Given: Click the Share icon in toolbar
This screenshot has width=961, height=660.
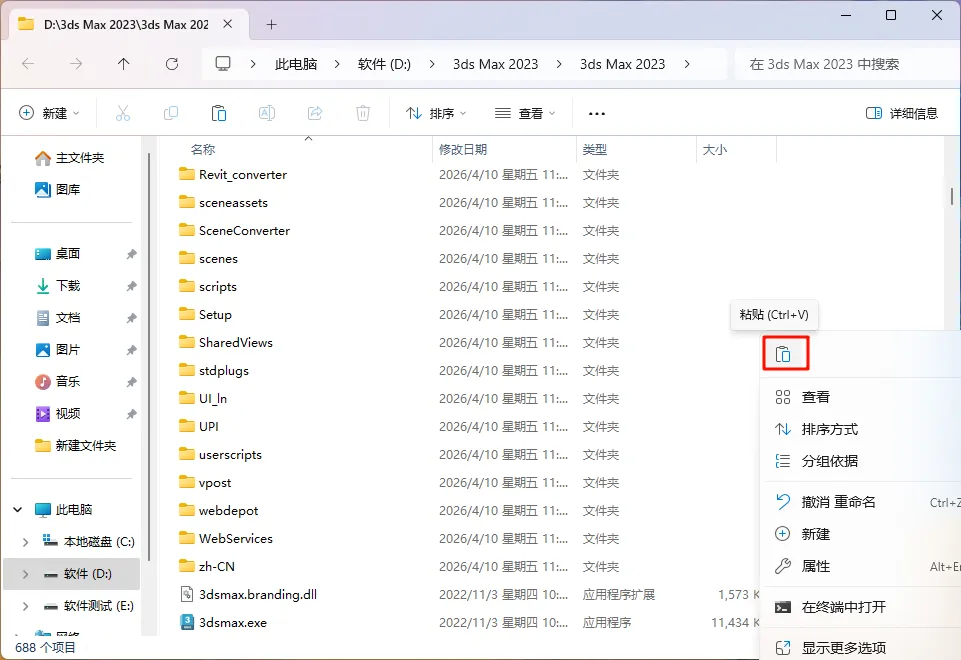Looking at the screenshot, I should [314, 113].
